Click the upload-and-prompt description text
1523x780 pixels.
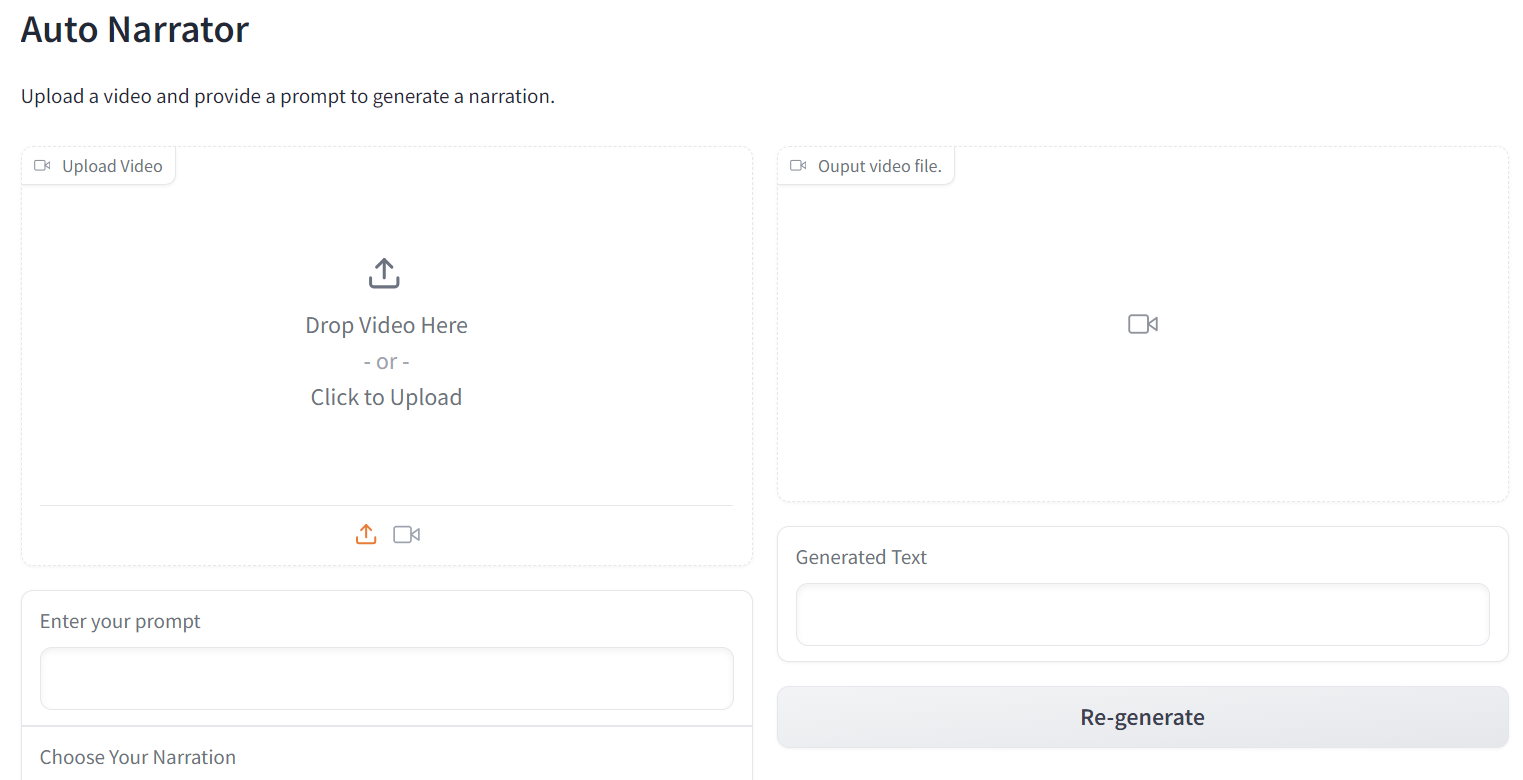(x=288, y=97)
